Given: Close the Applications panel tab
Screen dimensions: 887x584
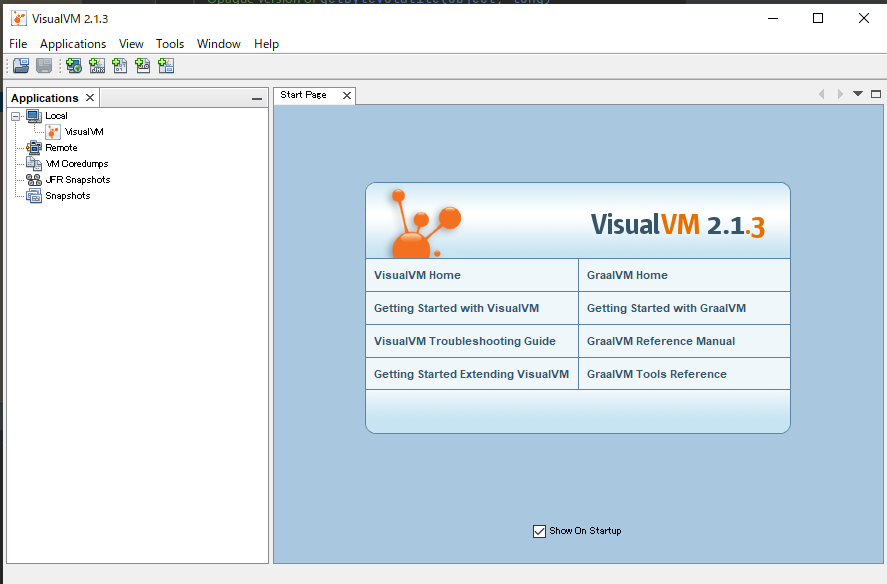Looking at the screenshot, I should click(89, 97).
